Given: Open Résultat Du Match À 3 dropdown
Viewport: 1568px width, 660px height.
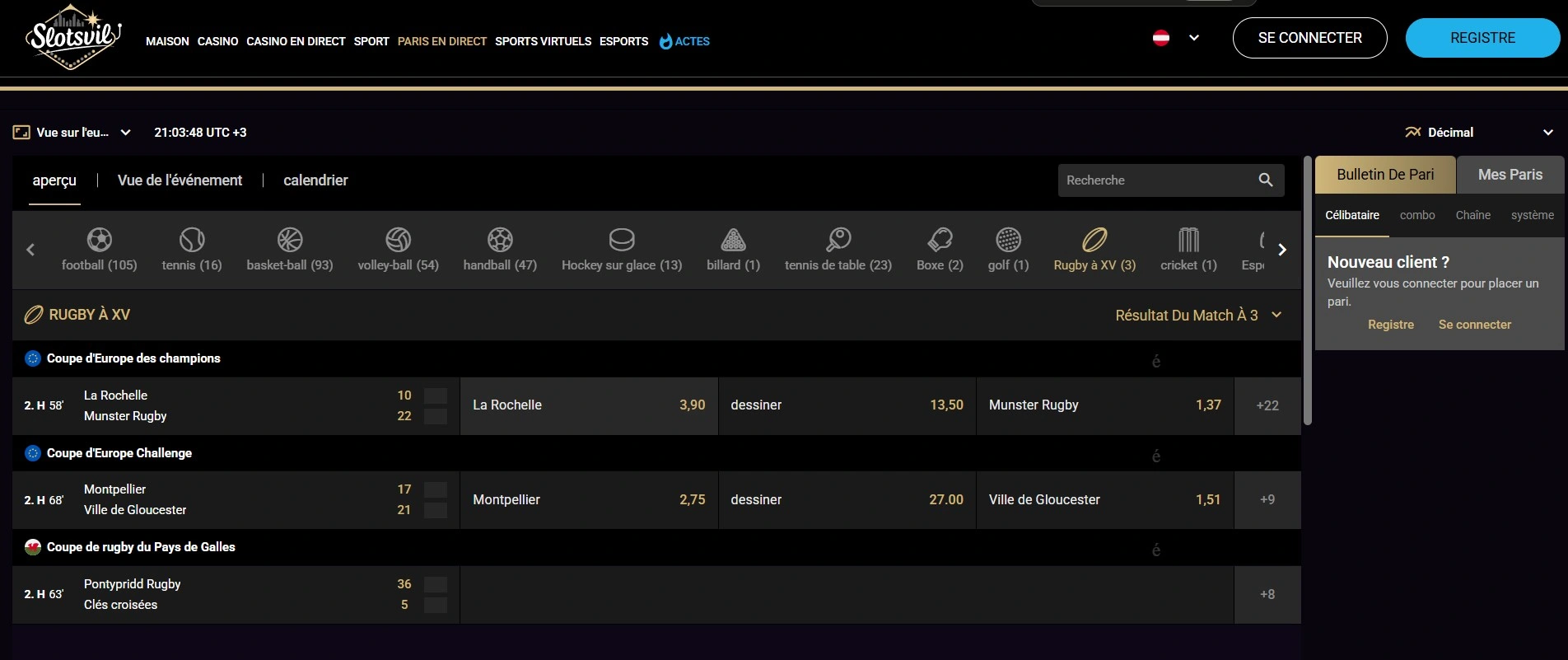Looking at the screenshot, I should pos(1198,316).
